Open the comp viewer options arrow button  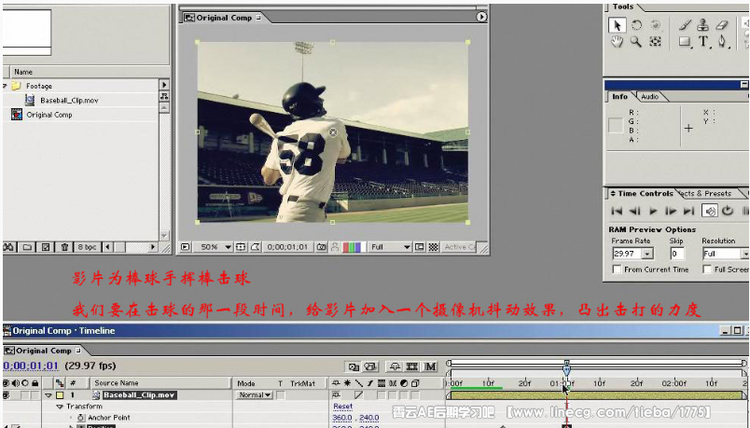481,17
